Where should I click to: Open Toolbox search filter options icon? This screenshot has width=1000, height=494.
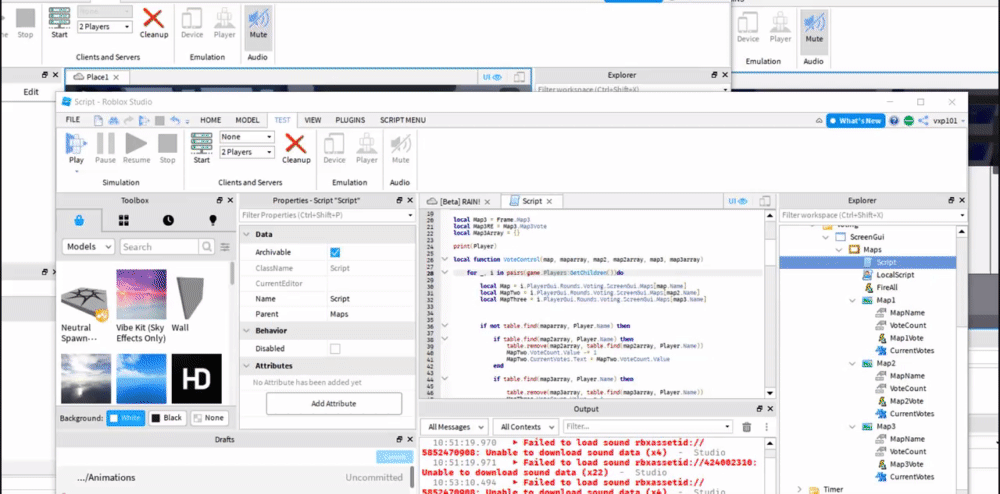coord(225,247)
